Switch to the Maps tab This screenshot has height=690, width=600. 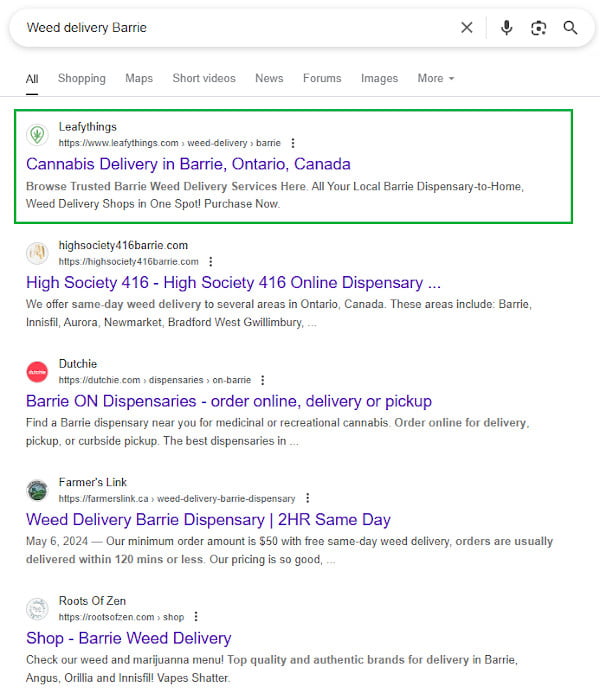[139, 78]
